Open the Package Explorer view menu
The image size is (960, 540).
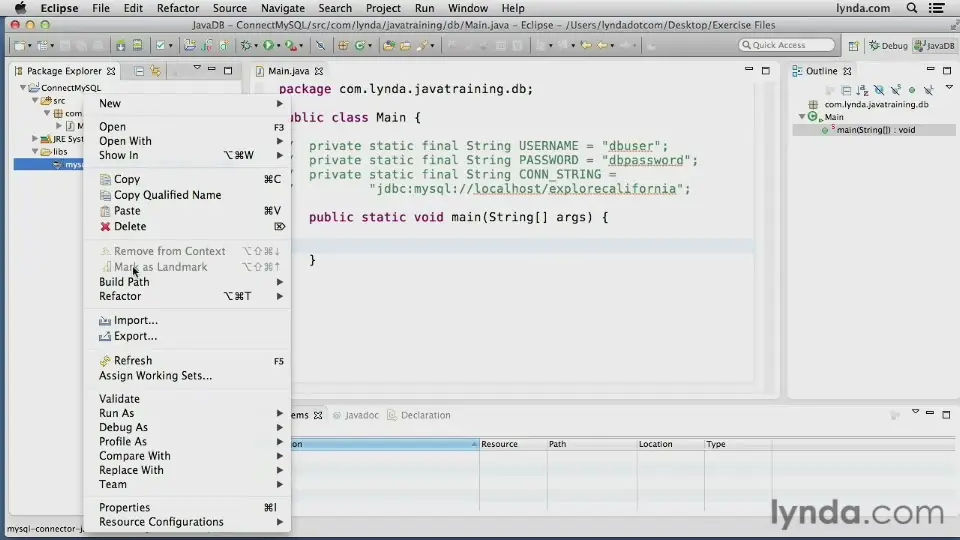point(197,68)
